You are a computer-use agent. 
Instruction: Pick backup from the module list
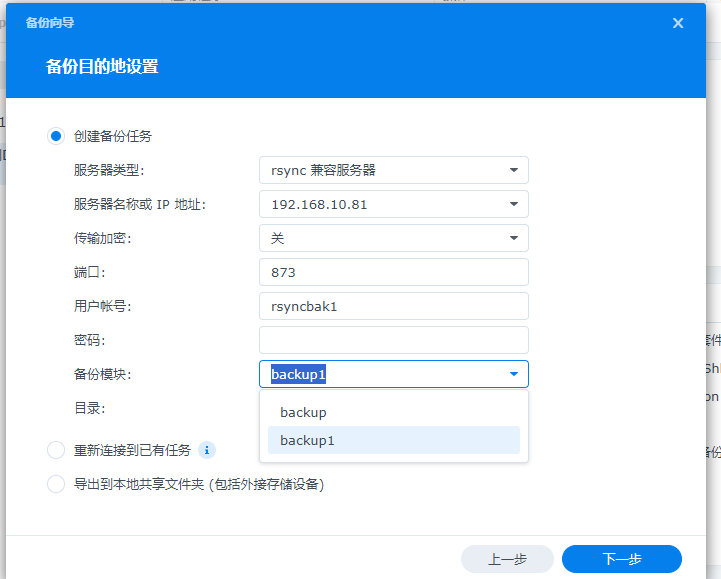(304, 412)
